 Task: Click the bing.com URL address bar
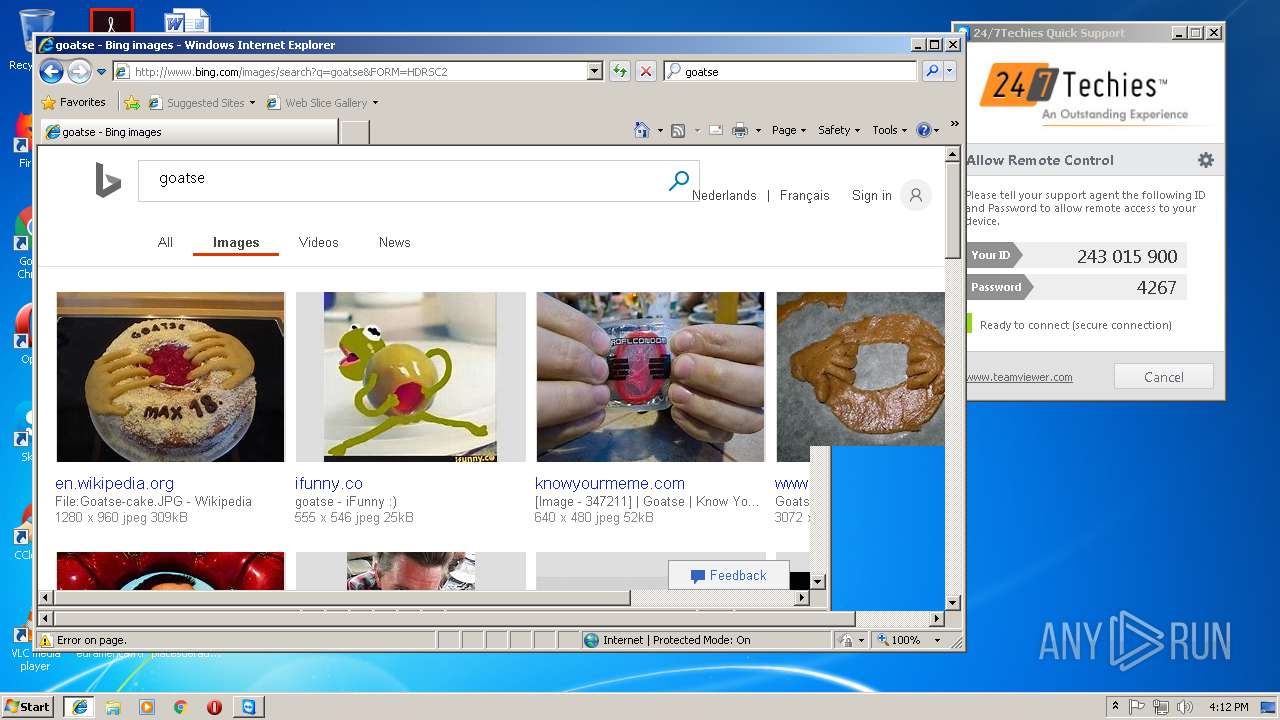click(349, 72)
